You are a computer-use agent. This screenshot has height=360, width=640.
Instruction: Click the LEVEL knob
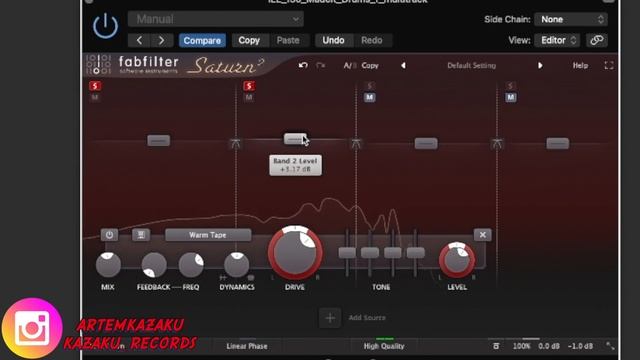pyautogui.click(x=457, y=260)
